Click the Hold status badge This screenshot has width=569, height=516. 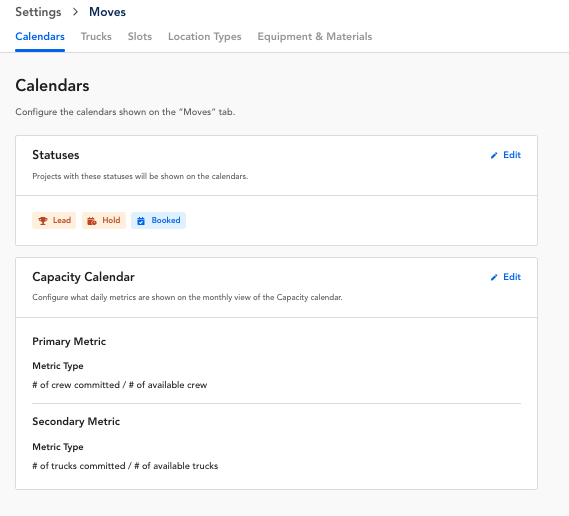click(104, 221)
